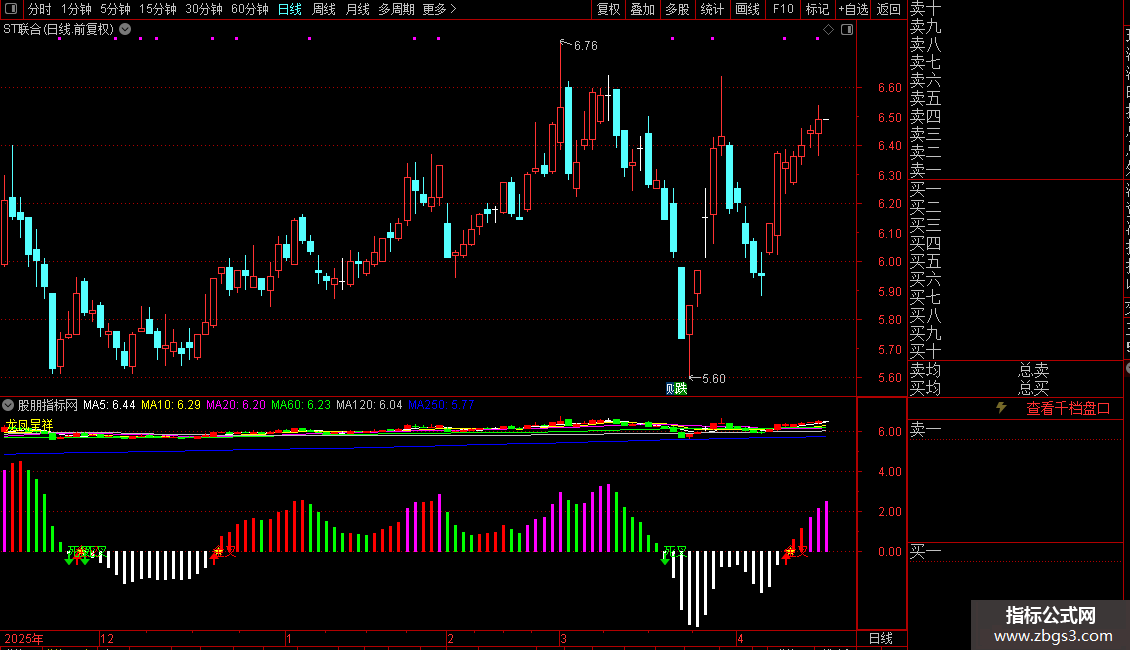Screen dimensions: 1130x650
Task: Click the month 12 marker on timeline
Action: click(107, 638)
